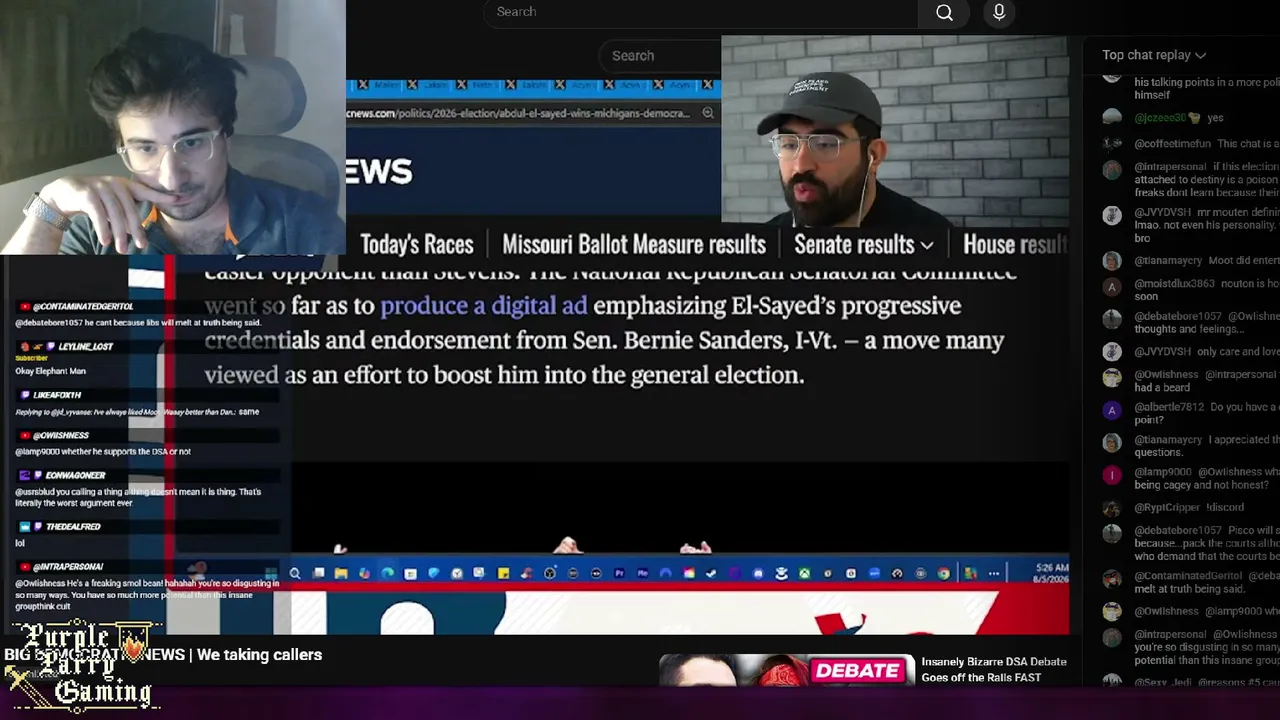Click @albertie7812 username in chat
Screen dimensions: 1280x720
[x=1170, y=407]
